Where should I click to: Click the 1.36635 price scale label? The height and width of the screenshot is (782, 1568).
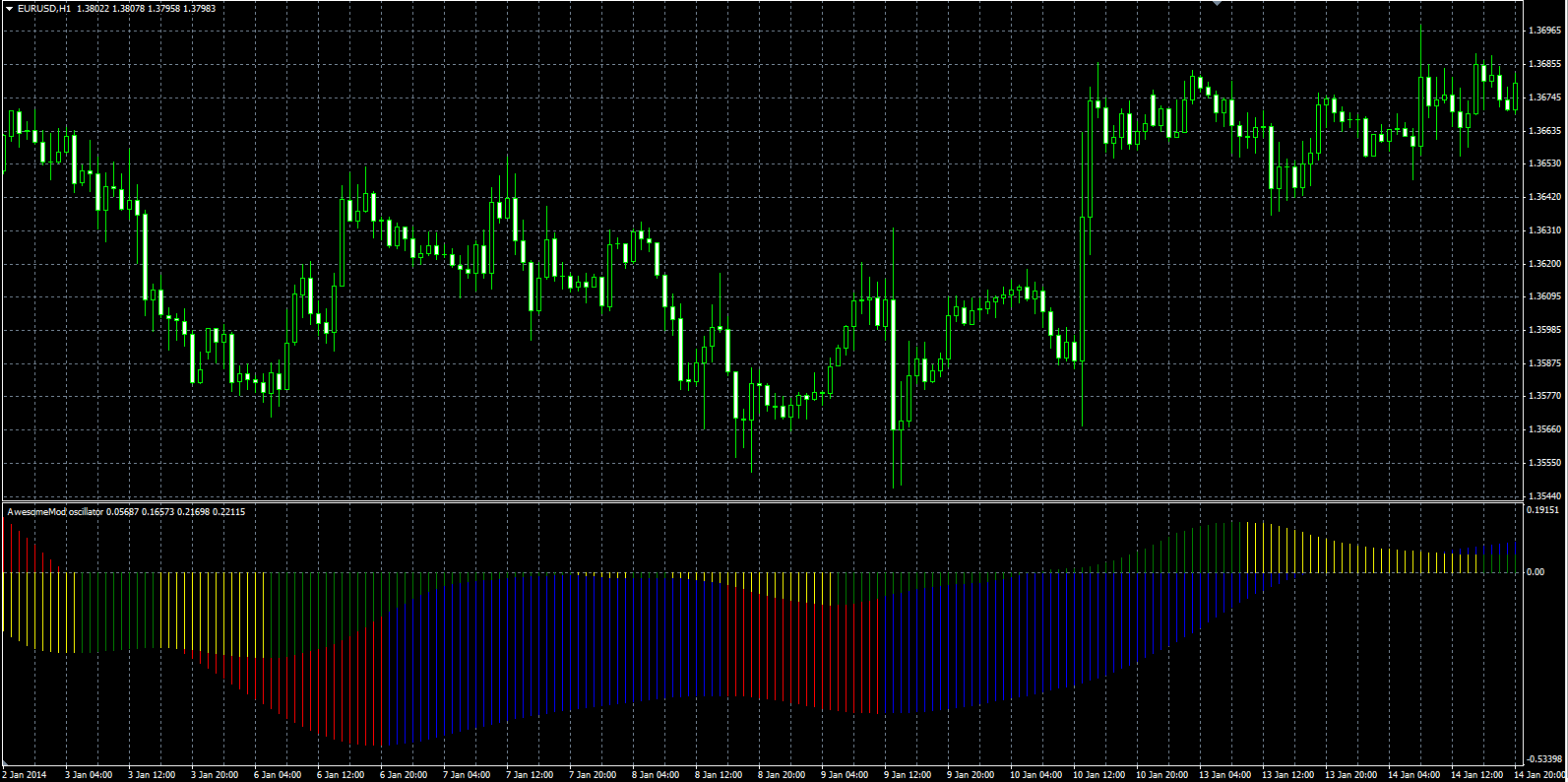click(x=1544, y=130)
